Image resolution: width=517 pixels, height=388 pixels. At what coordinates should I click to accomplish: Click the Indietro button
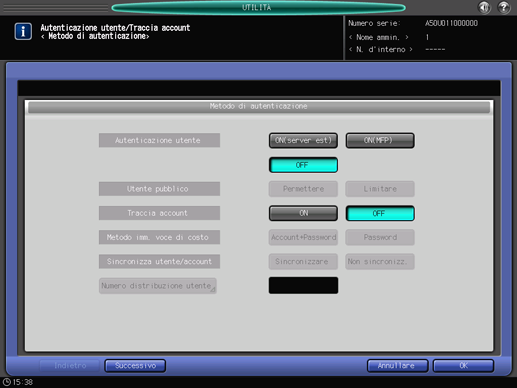pos(70,366)
